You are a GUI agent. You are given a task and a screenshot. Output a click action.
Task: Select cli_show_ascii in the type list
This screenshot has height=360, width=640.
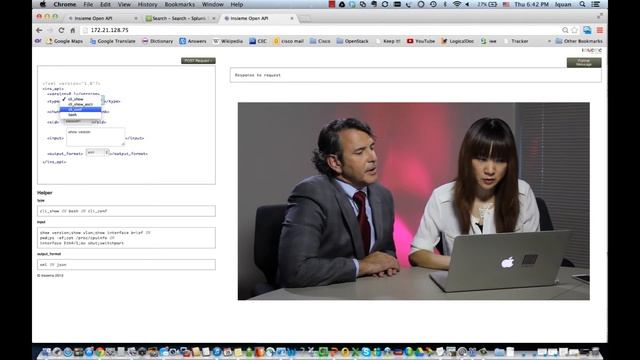[80, 104]
